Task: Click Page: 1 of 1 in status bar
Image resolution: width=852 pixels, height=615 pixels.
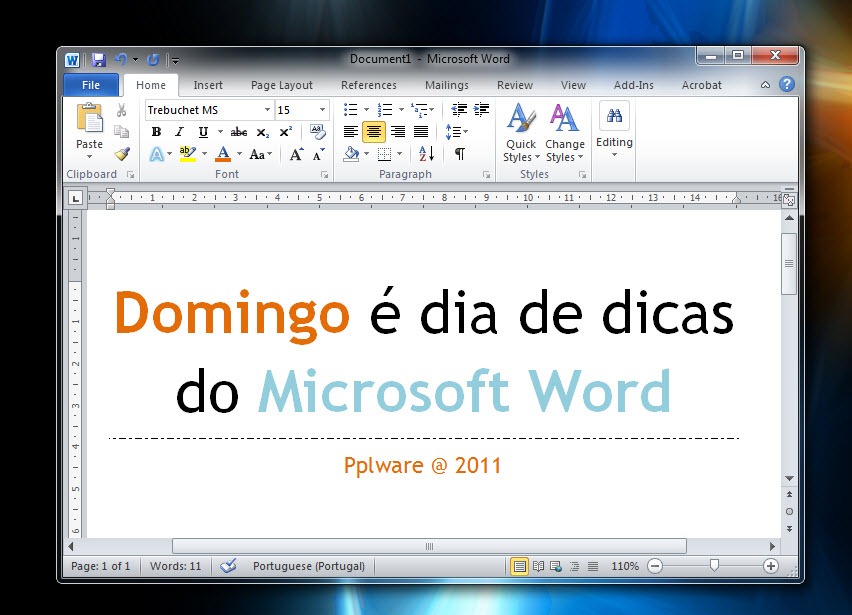Action: coord(101,566)
